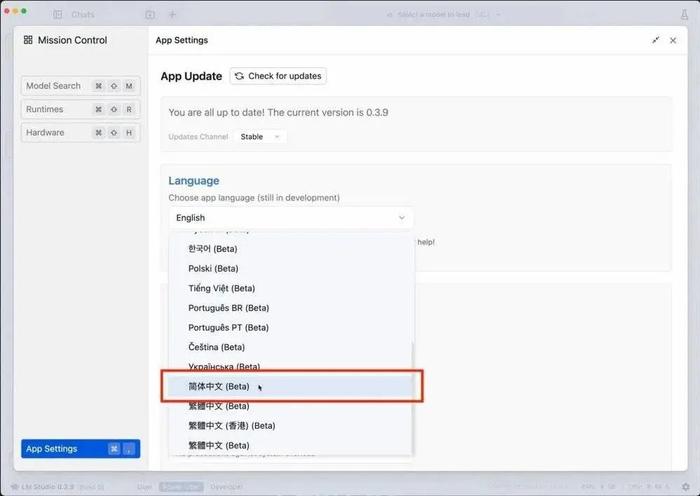Click the plus new chat icon
Viewport: 700px width, 496px height.
click(x=172, y=14)
